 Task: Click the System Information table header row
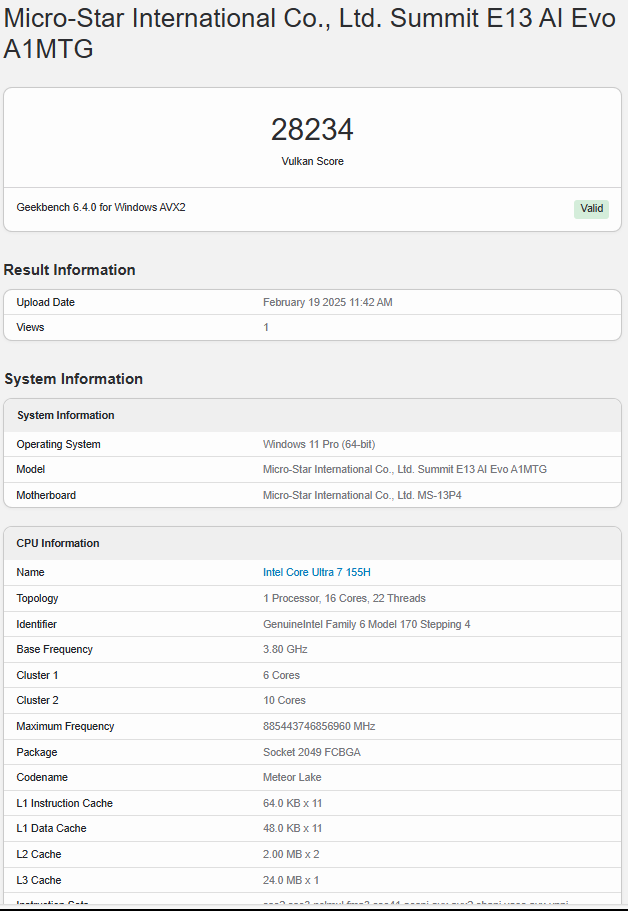[313, 415]
